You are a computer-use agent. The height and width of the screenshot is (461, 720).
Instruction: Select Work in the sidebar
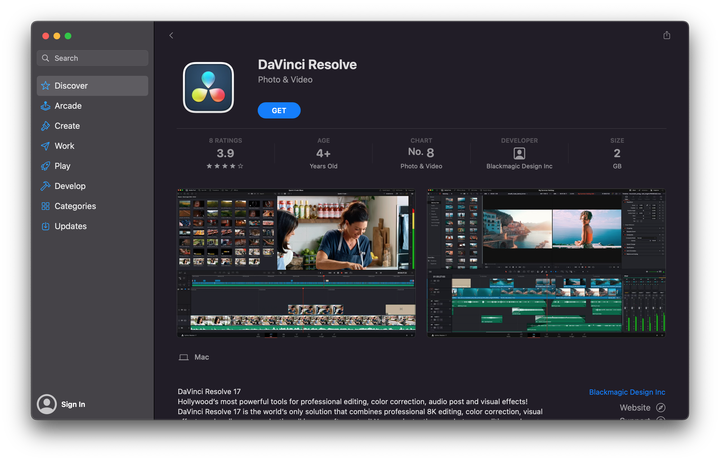[x=92, y=146]
